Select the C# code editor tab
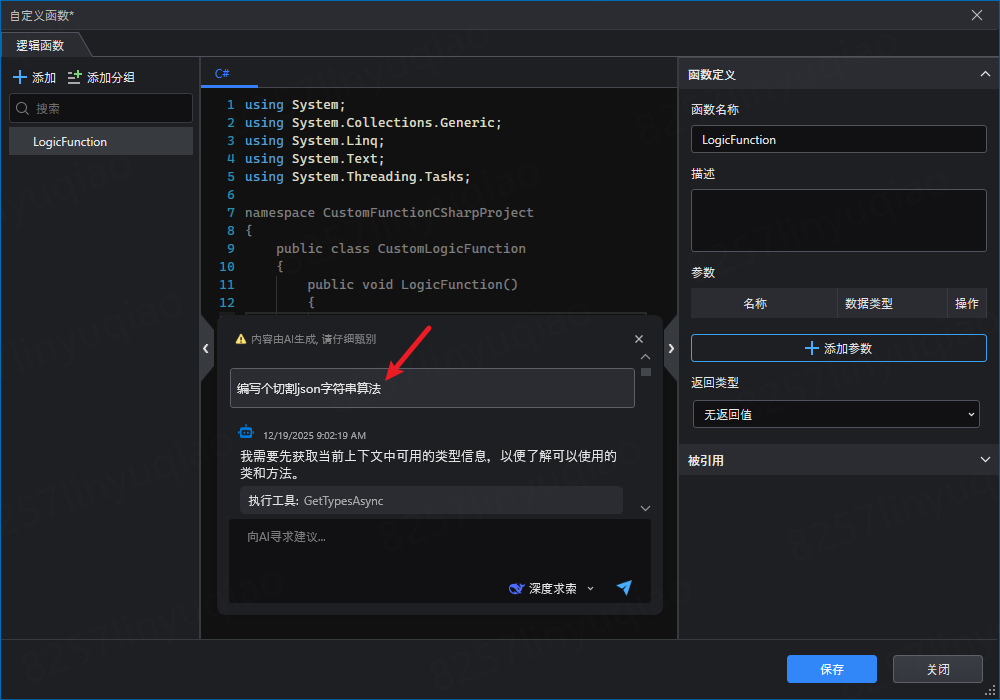 (x=222, y=74)
